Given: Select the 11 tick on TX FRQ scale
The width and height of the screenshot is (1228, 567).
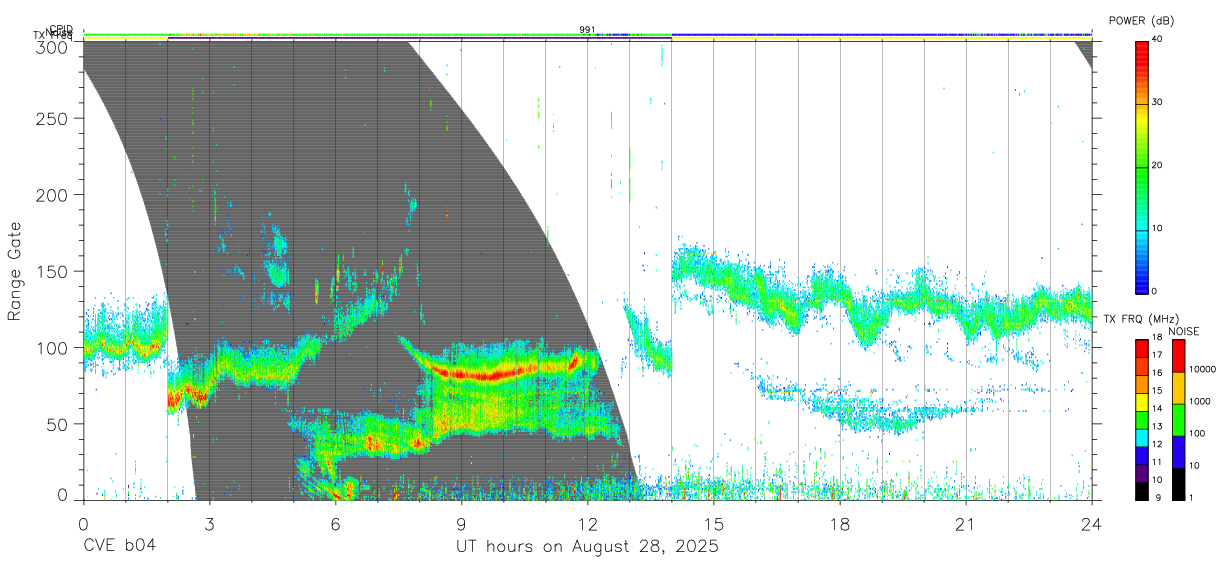Looking at the screenshot, I should click(x=1157, y=464).
